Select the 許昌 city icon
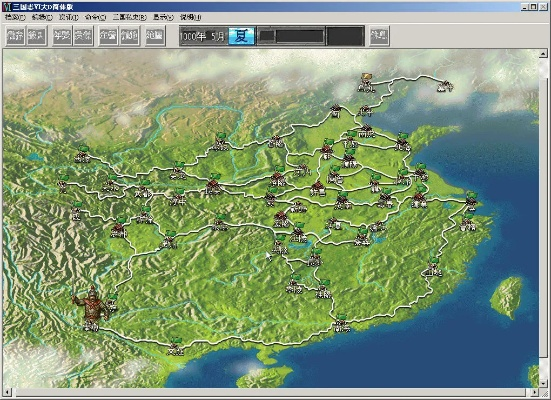 (318, 189)
